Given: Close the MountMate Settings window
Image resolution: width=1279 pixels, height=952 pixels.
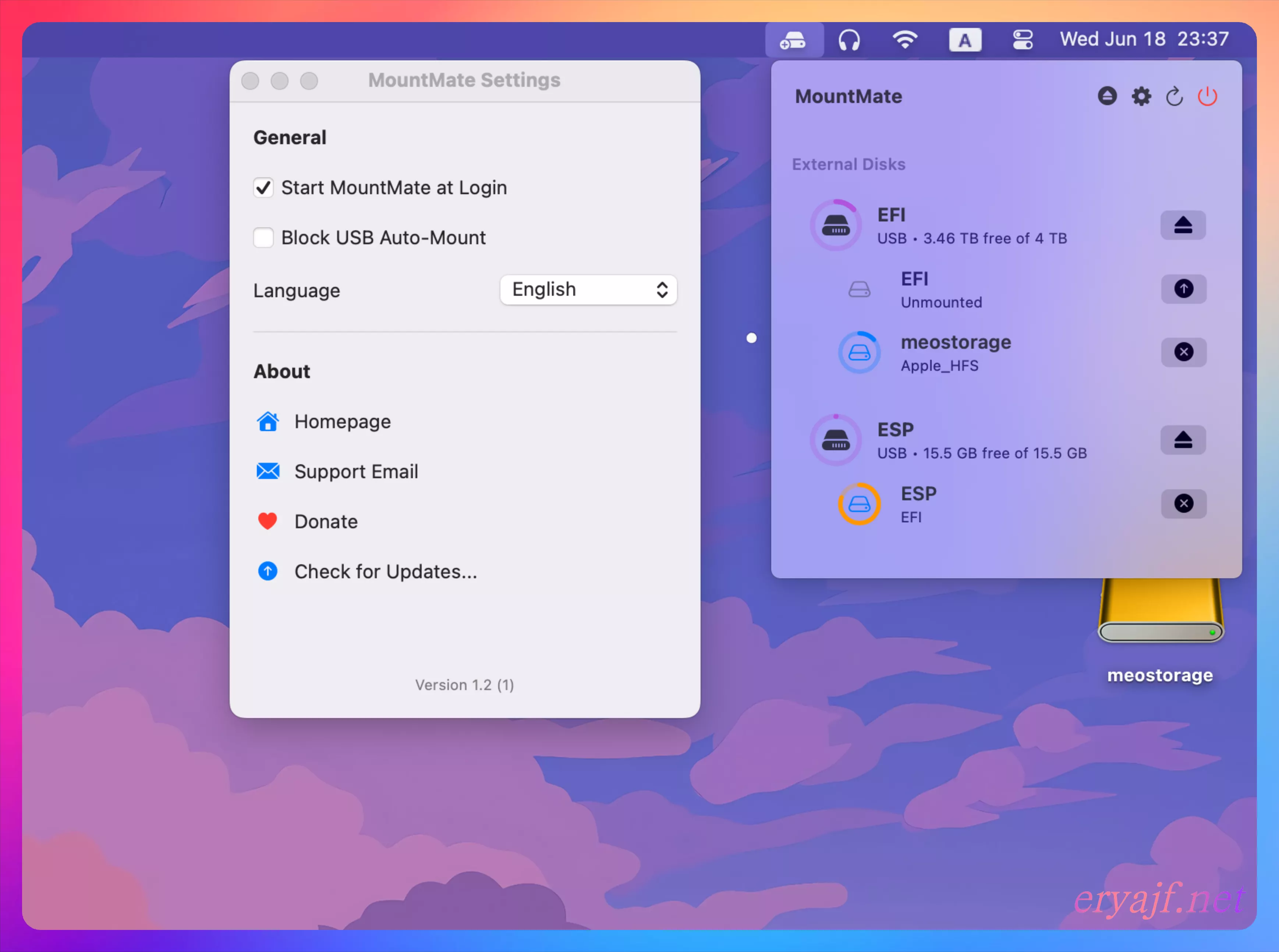Looking at the screenshot, I should click(x=249, y=81).
